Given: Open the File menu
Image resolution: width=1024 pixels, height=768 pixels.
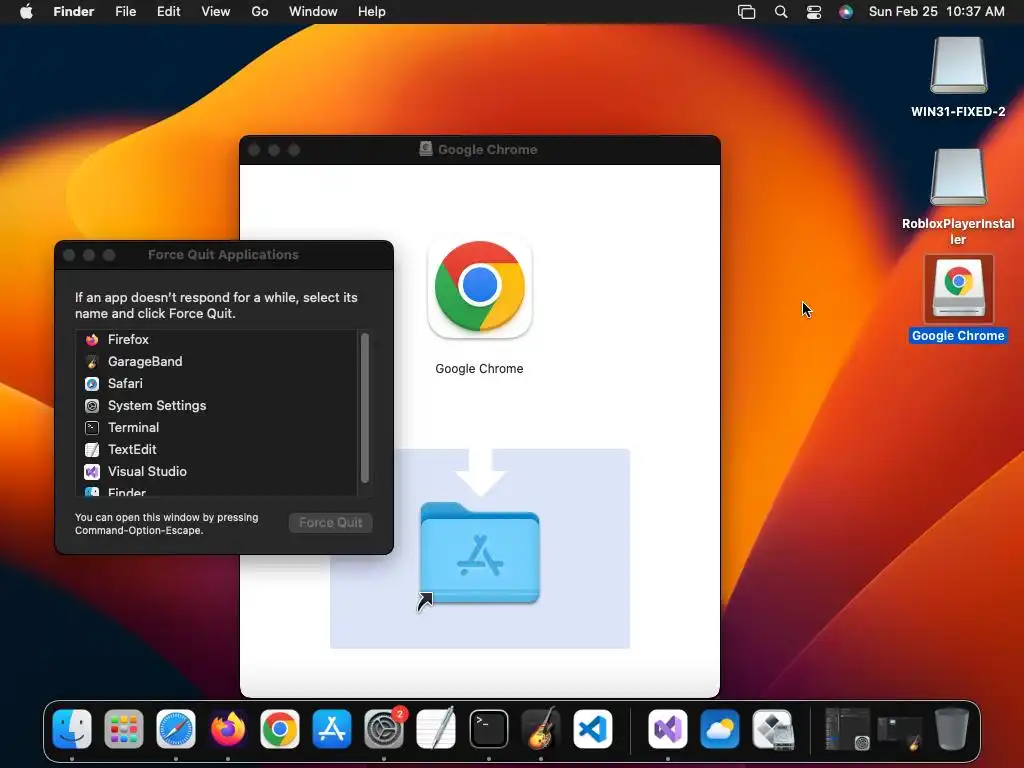Looking at the screenshot, I should click(x=125, y=12).
